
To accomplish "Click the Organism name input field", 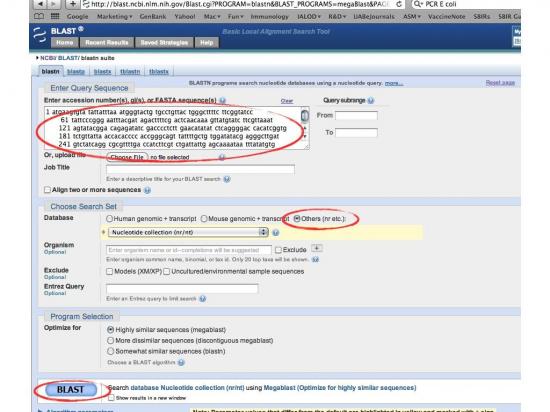I will click(x=189, y=250).
